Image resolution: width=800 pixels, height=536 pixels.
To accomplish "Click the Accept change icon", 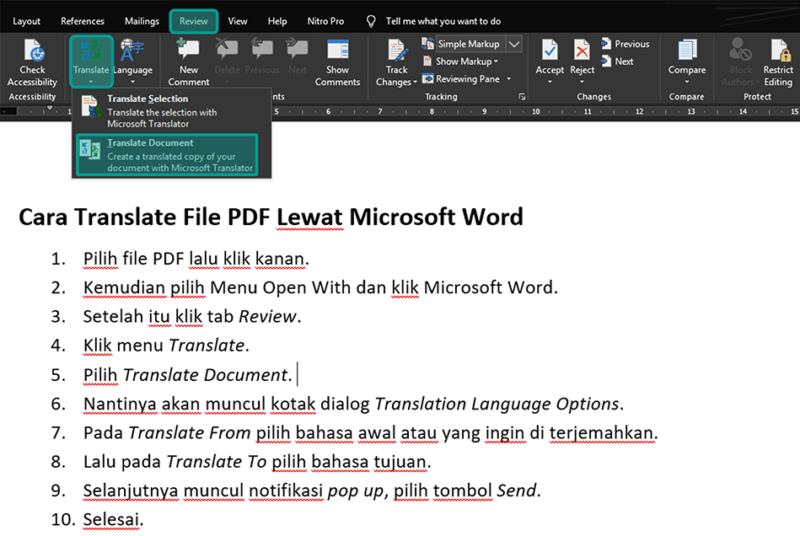I will click(x=549, y=51).
